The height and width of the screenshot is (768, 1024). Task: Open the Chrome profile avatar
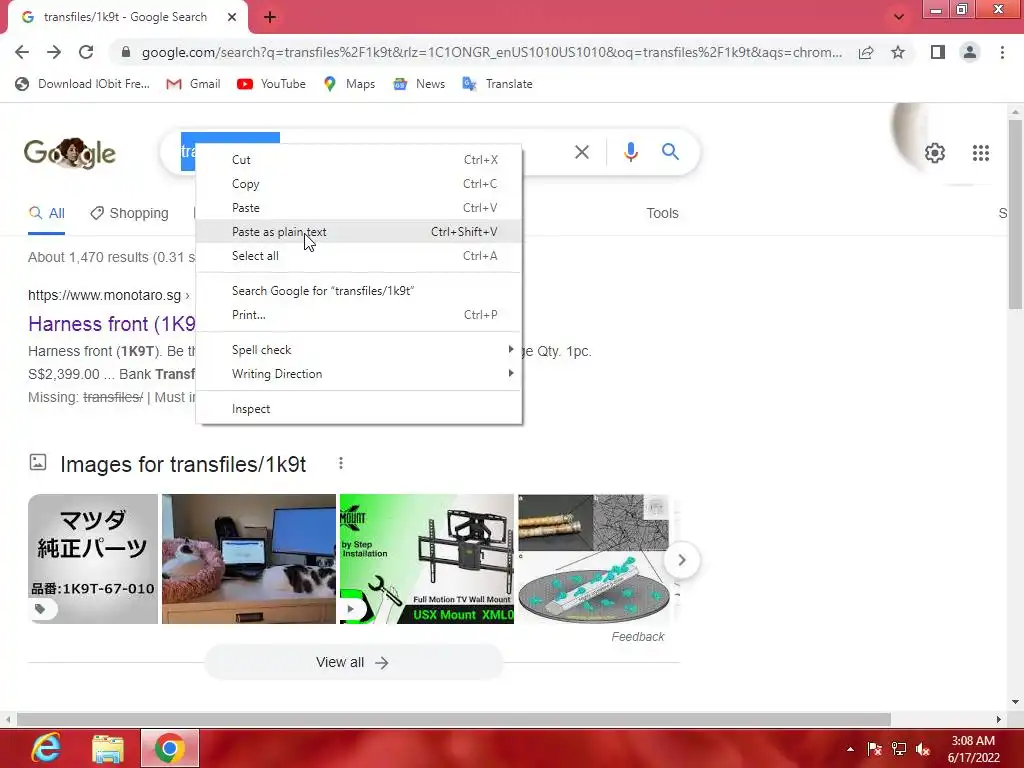970,52
